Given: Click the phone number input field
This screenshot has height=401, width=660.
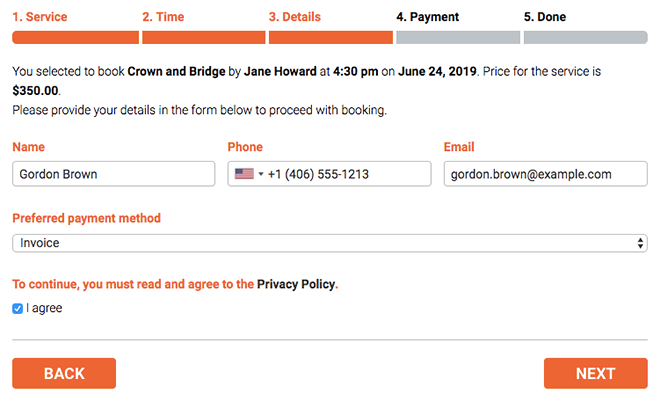Looking at the screenshot, I should click(x=330, y=174).
